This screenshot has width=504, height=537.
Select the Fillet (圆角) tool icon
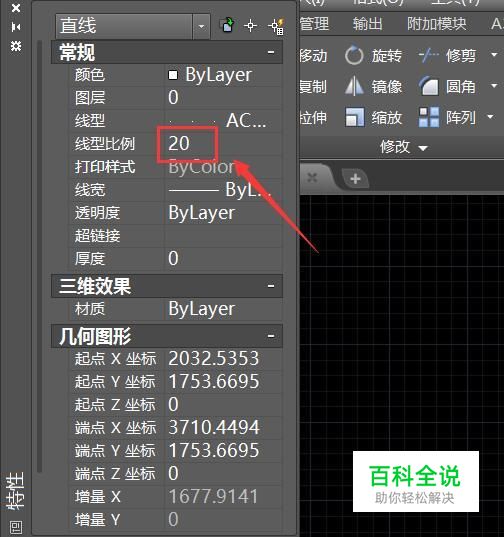[x=429, y=86]
